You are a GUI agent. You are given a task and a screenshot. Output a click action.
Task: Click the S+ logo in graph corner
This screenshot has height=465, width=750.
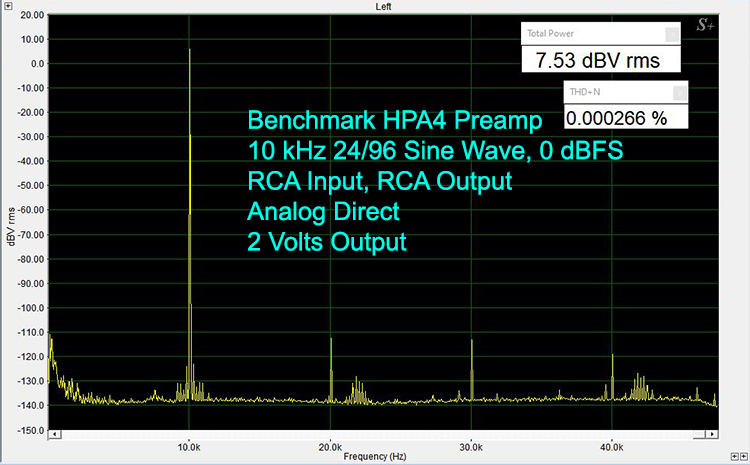point(705,26)
